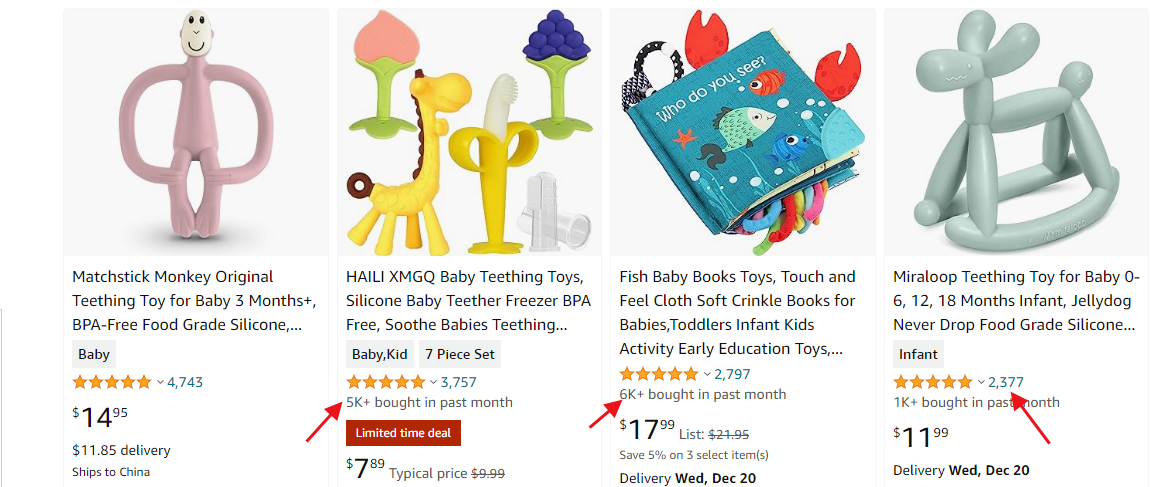Open the Matchstick Monkey teether image
Image resolution: width=1150 pixels, height=487 pixels.
click(x=196, y=133)
